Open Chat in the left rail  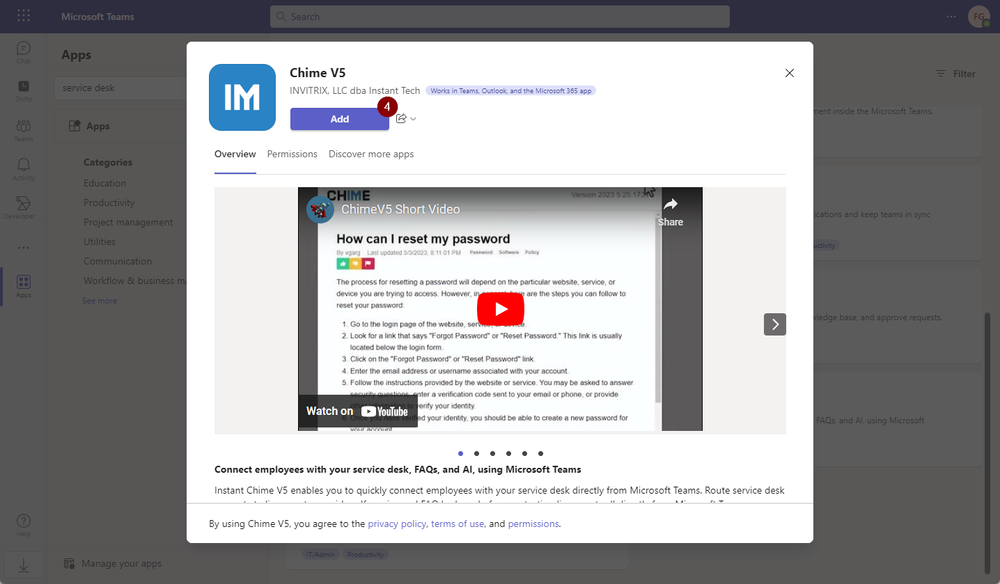pos(24,52)
